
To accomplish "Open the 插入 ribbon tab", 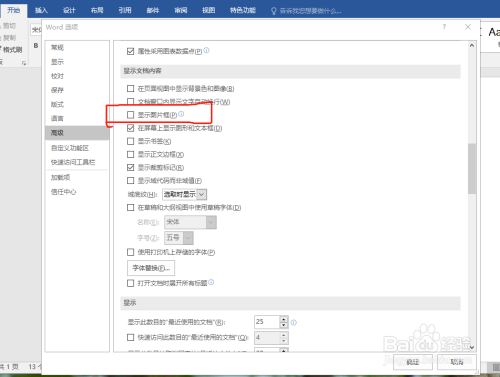I will 41,10.
